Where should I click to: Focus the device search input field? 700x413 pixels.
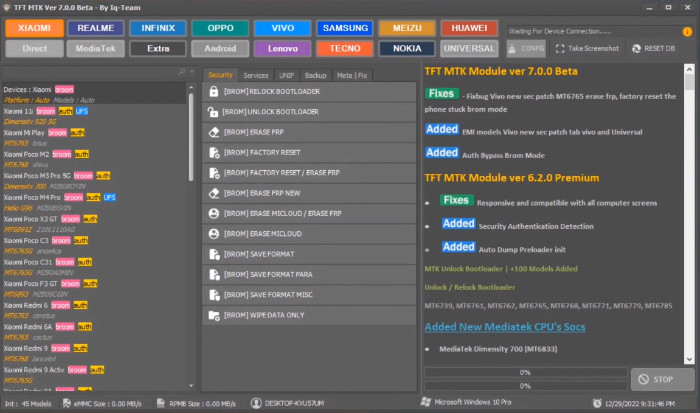click(x=90, y=73)
